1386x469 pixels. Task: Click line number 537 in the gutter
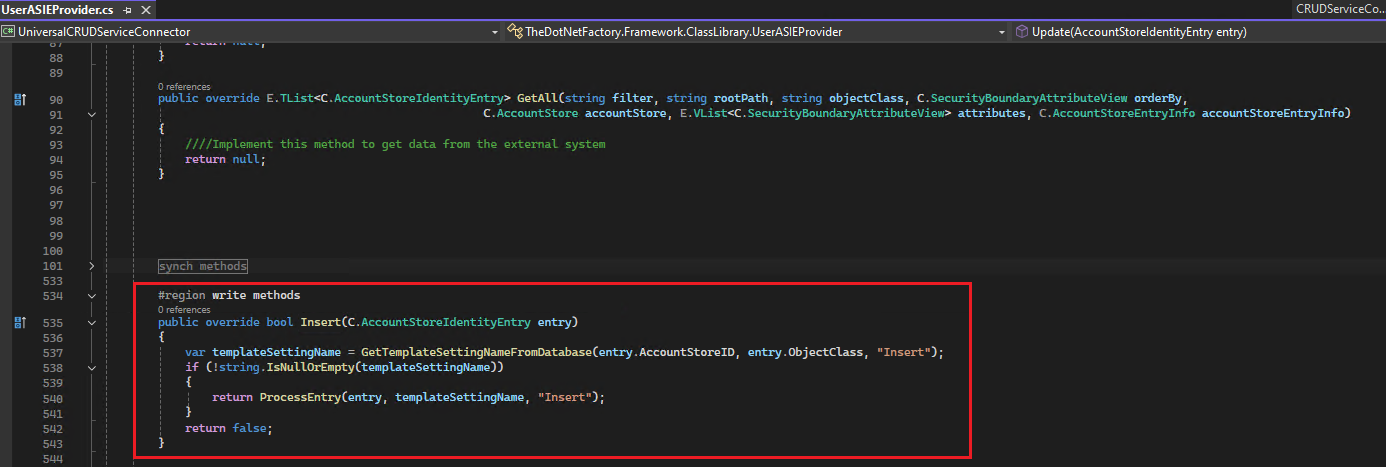tap(53, 353)
